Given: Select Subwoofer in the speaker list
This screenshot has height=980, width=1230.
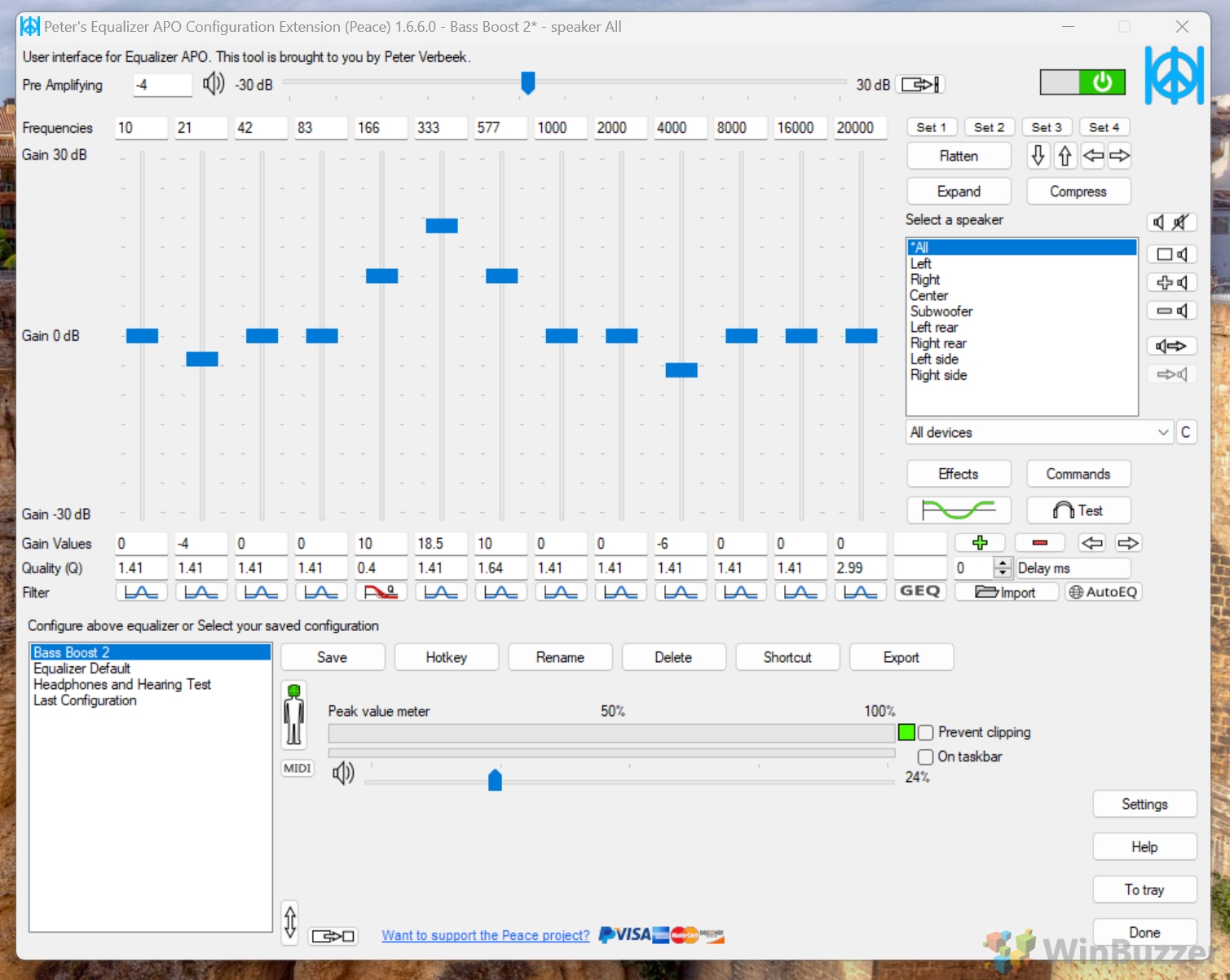Looking at the screenshot, I should coord(941,311).
